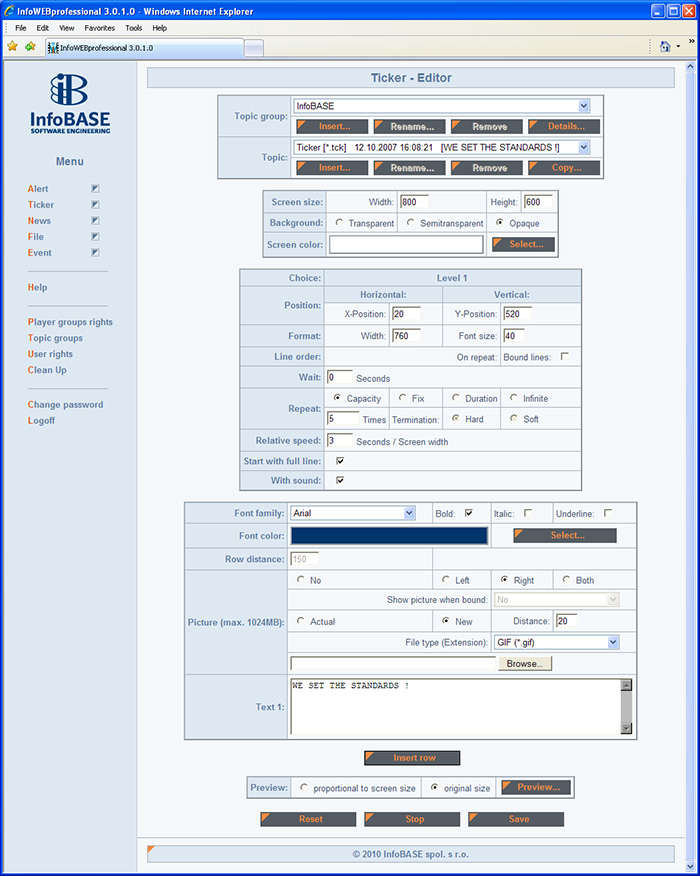Select Semitransparent background option

point(411,222)
